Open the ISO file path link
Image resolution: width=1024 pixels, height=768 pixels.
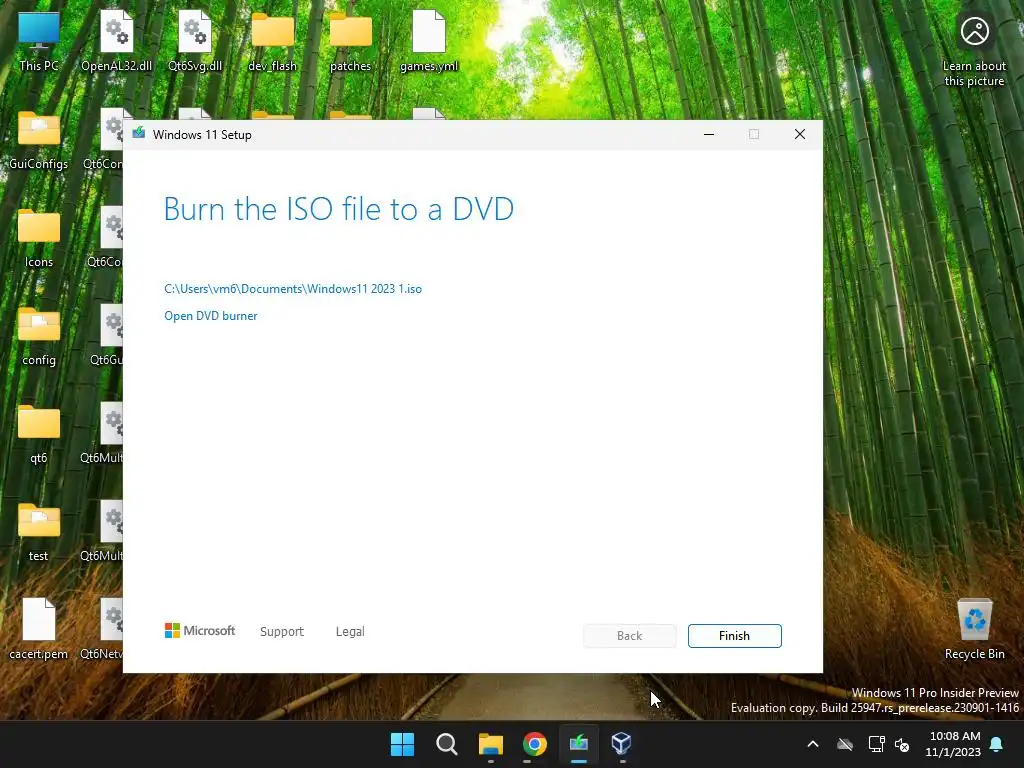[293, 289]
